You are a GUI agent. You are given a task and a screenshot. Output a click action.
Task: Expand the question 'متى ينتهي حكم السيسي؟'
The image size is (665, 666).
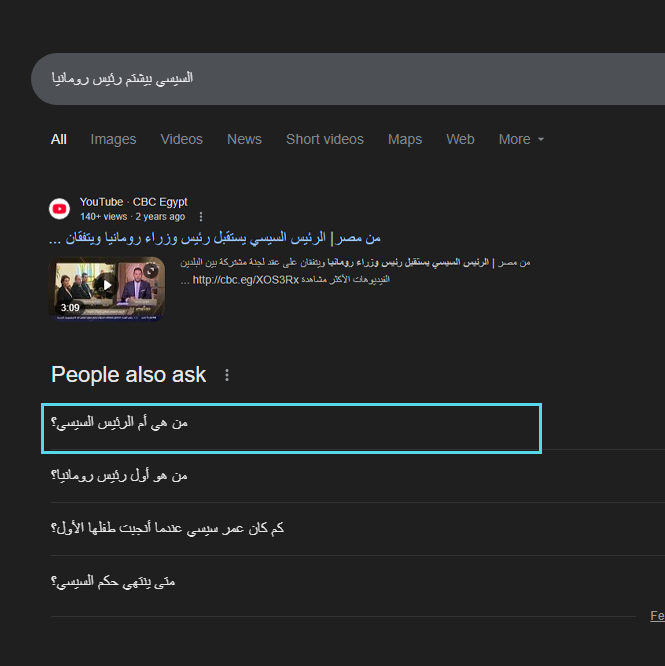click(x=358, y=582)
